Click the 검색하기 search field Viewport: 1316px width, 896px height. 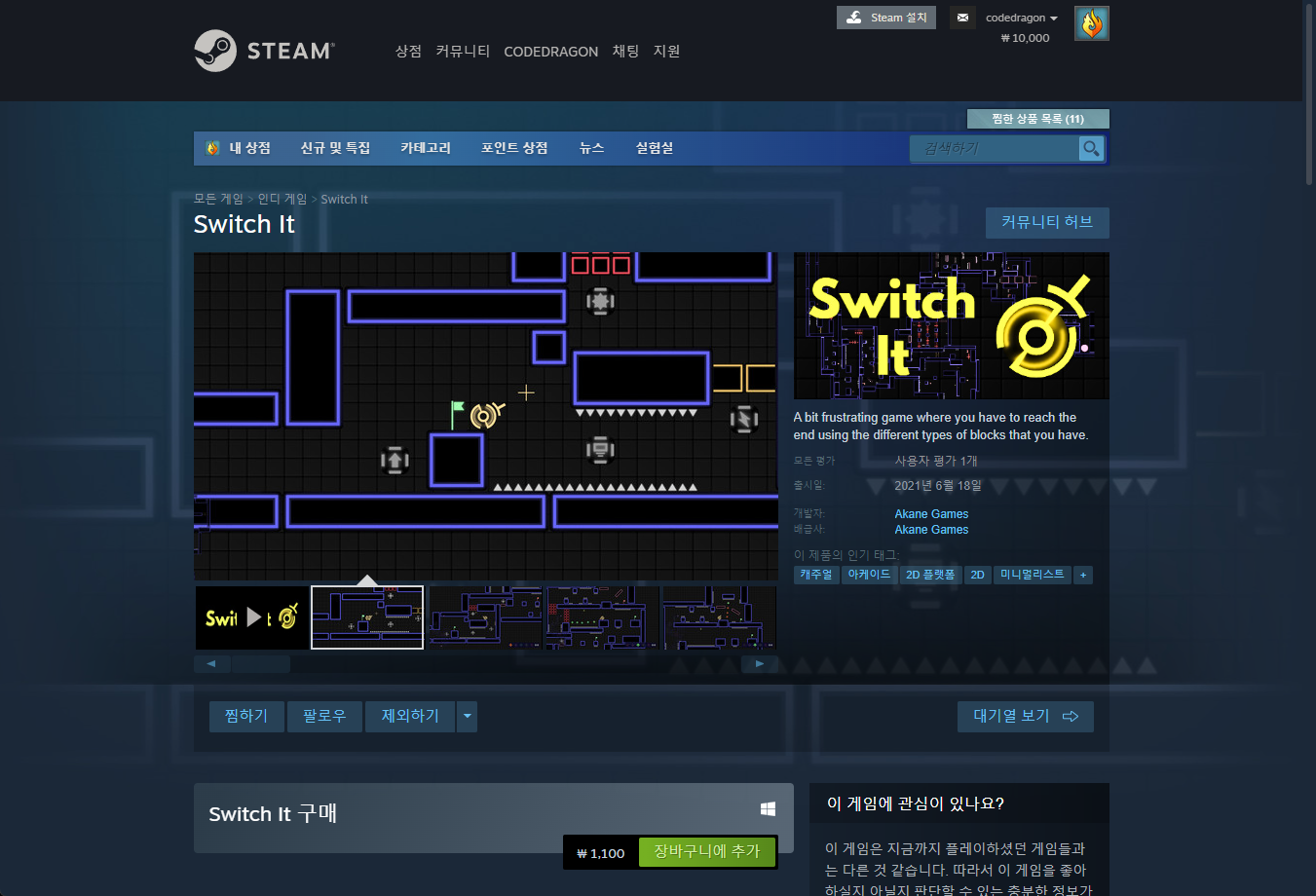[x=995, y=148]
